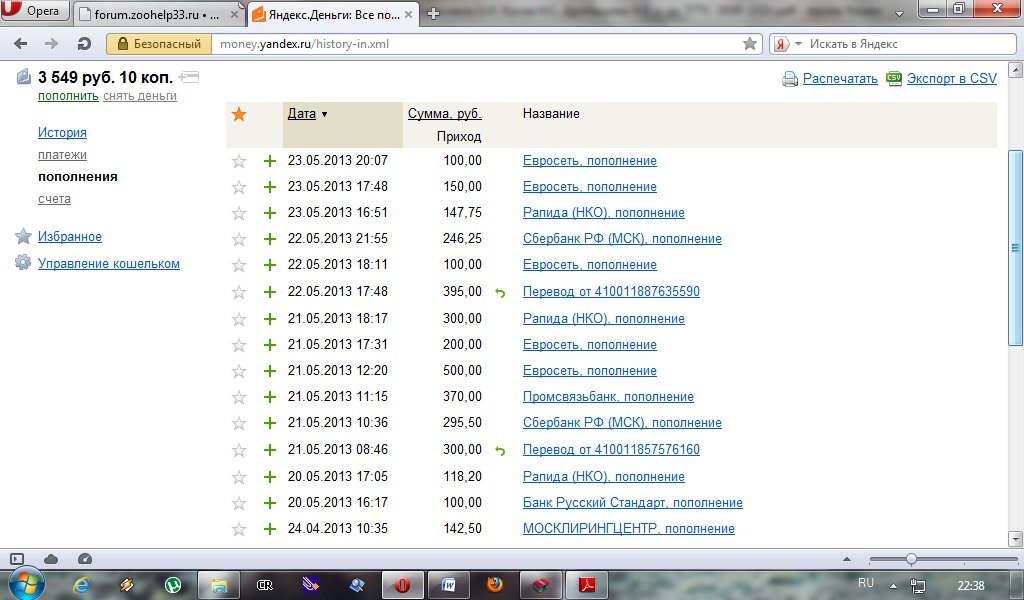Mark the 22.05.2013 21:55 Сбербанк row as favorite

(x=239, y=239)
